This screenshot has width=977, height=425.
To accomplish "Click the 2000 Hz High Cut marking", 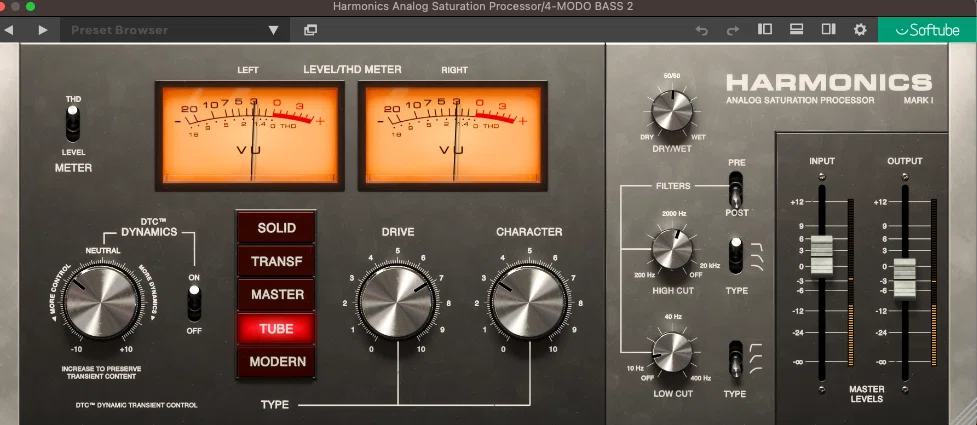I will [674, 214].
